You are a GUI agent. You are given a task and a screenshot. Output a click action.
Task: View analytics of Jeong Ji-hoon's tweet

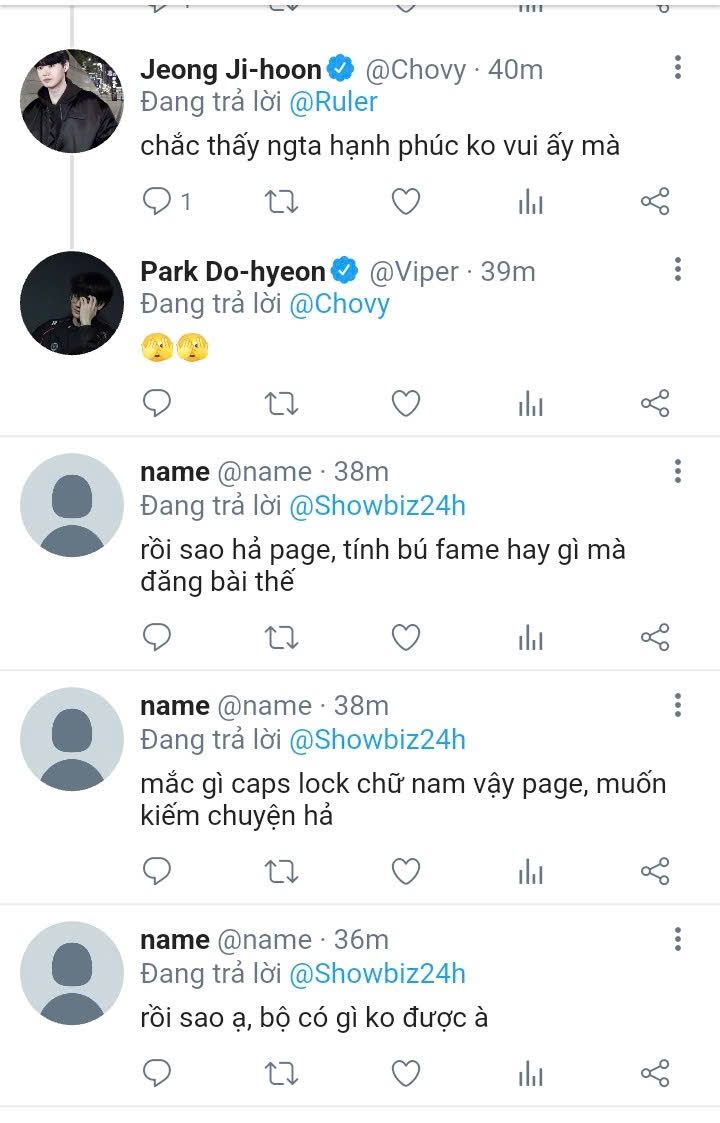pyautogui.click(x=530, y=202)
